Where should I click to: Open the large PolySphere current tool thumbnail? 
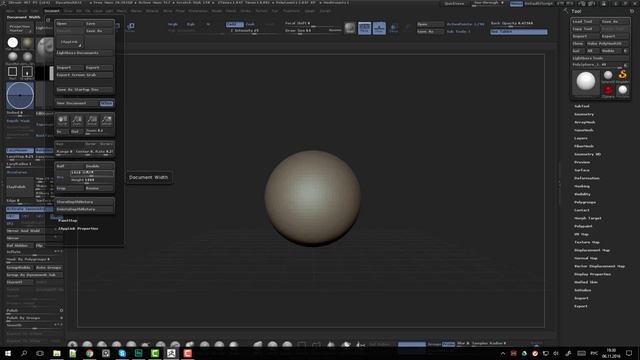[x=586, y=82]
